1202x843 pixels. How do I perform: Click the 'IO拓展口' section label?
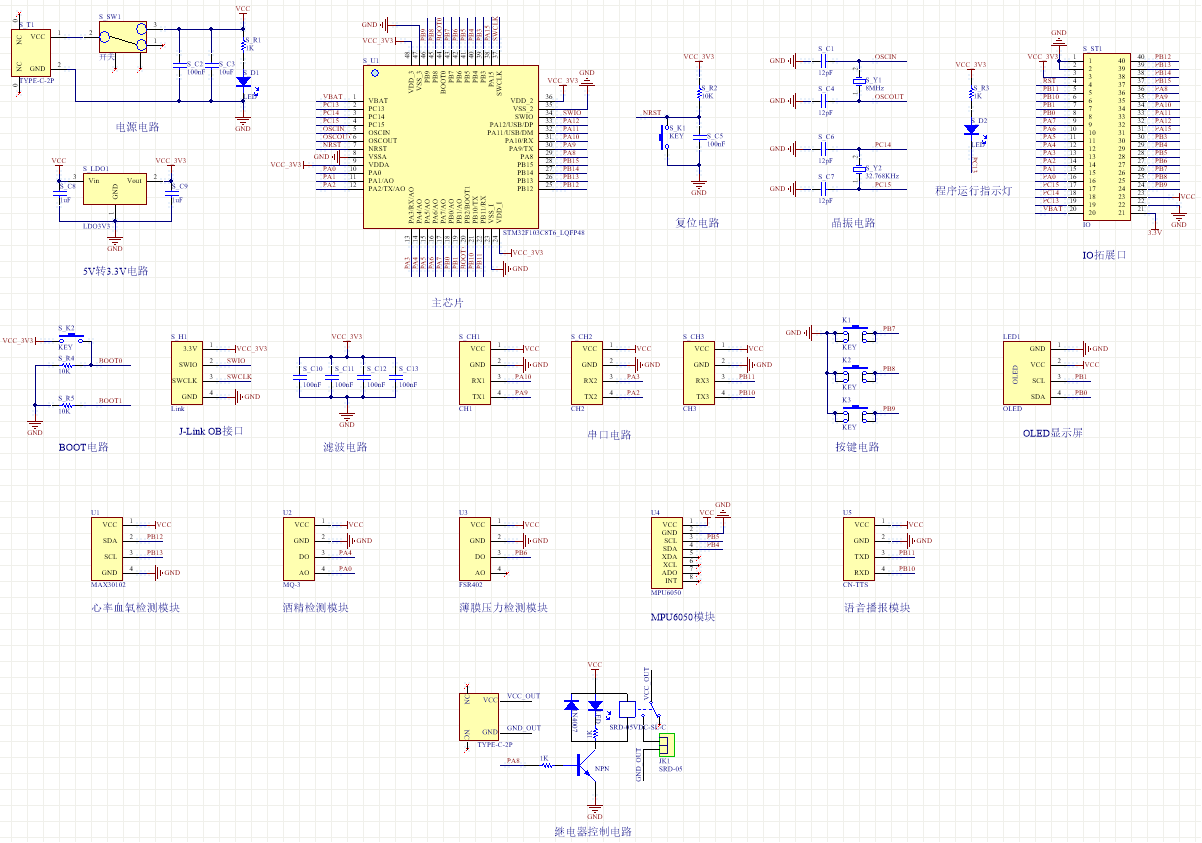click(1105, 255)
